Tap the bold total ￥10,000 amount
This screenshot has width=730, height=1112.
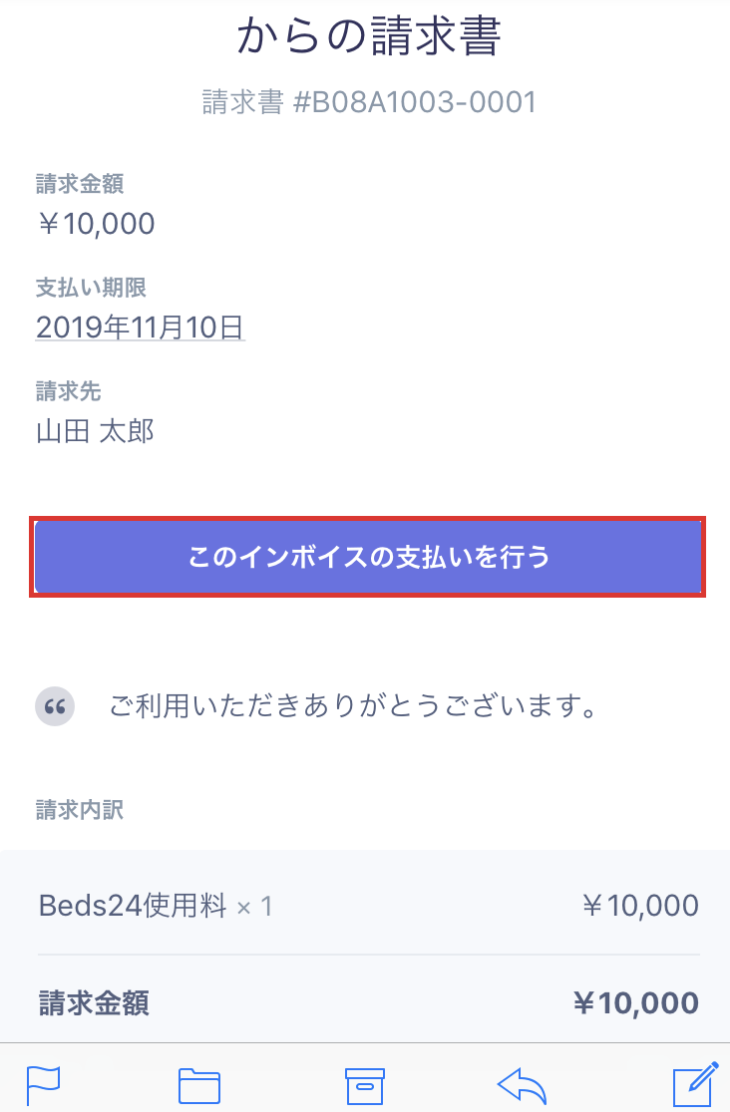635,1002
